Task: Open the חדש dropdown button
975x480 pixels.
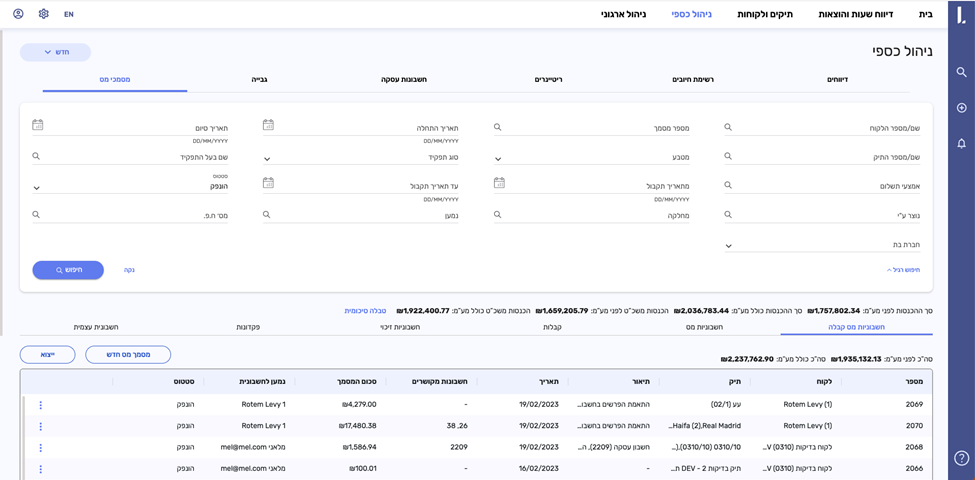Action: tap(55, 52)
